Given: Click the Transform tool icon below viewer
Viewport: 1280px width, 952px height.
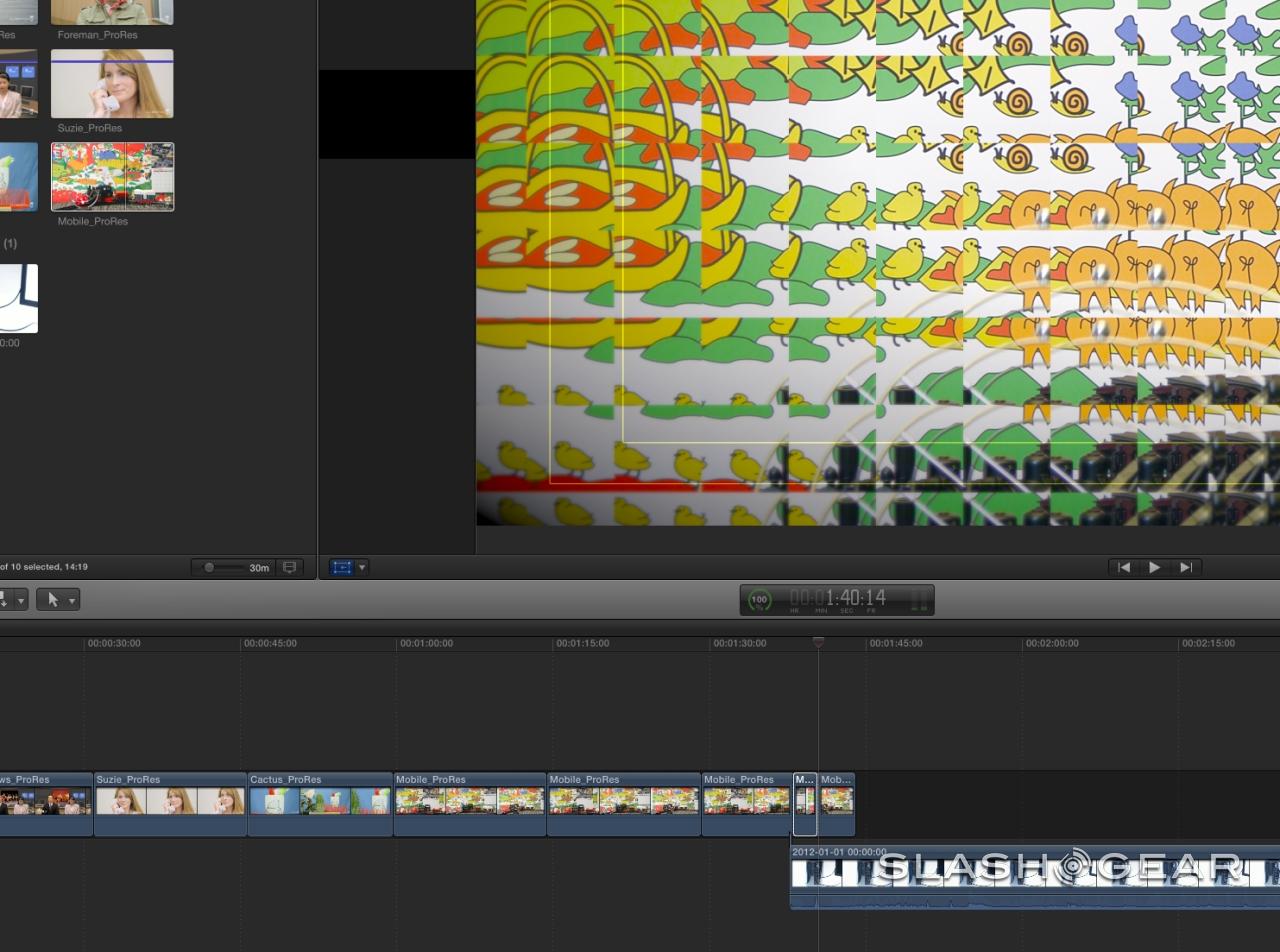Looking at the screenshot, I should pyautogui.click(x=342, y=567).
